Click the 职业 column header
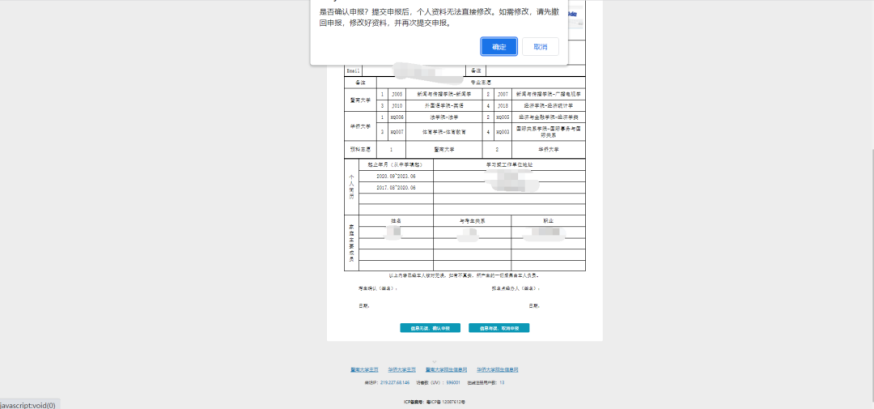 point(548,221)
